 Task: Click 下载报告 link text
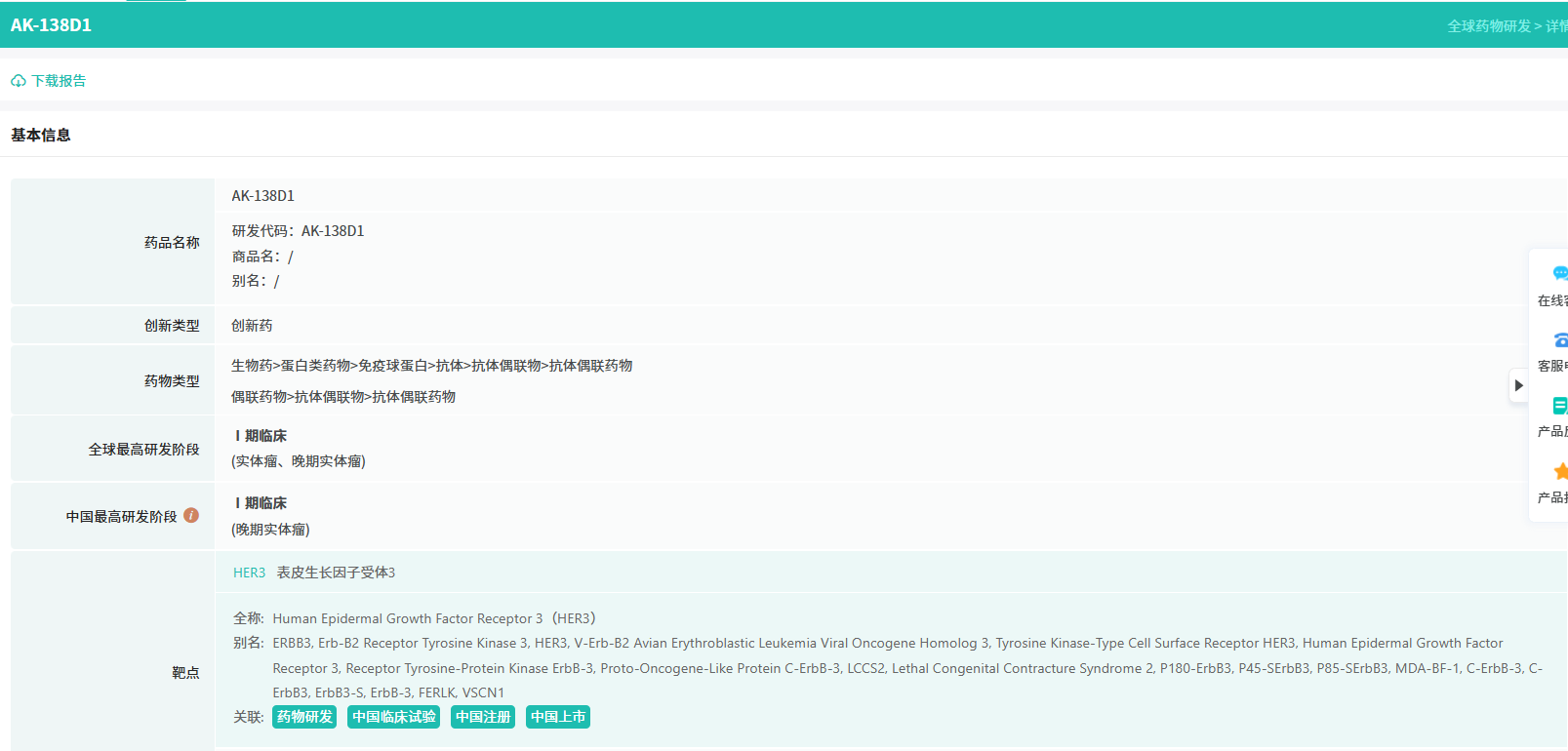pos(59,81)
